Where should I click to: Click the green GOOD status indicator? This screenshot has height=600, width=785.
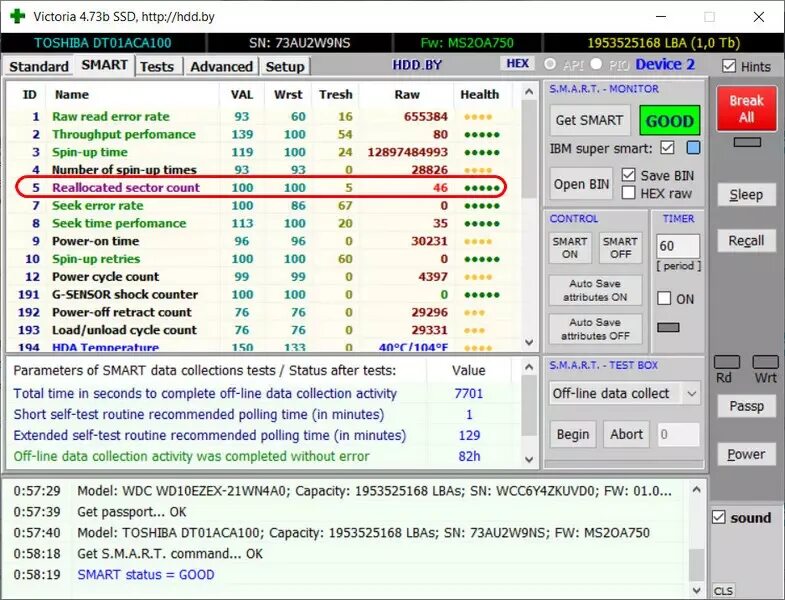670,121
